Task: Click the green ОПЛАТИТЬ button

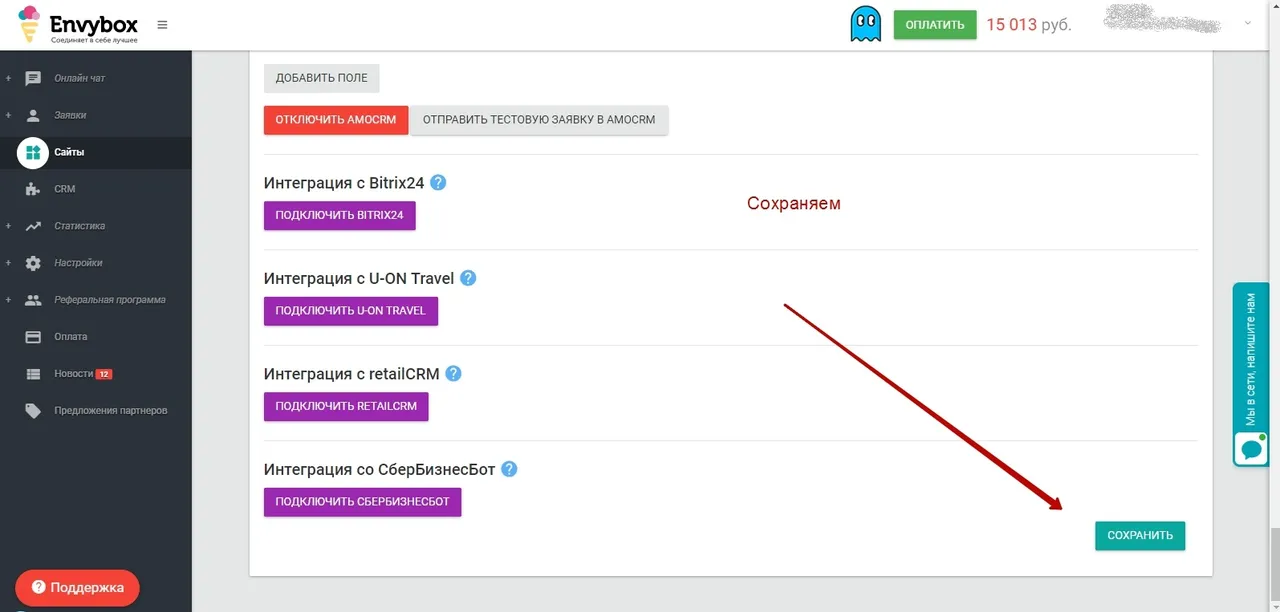Action: [x=934, y=25]
